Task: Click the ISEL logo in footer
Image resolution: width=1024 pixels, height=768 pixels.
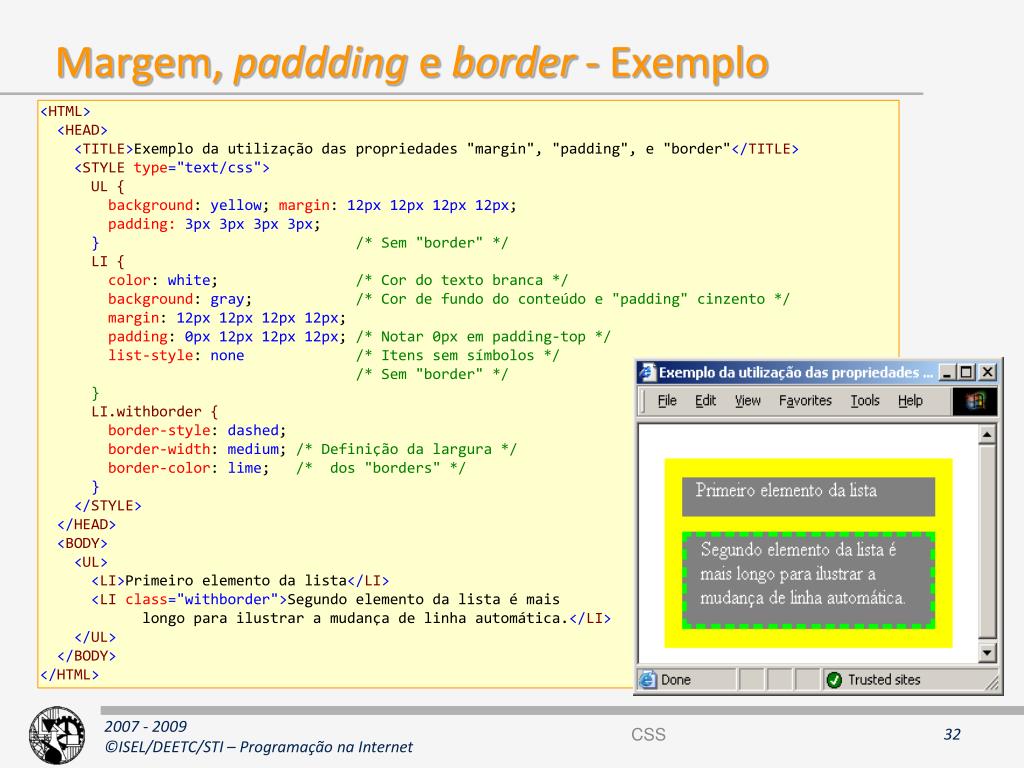Action: pyautogui.click(x=57, y=735)
